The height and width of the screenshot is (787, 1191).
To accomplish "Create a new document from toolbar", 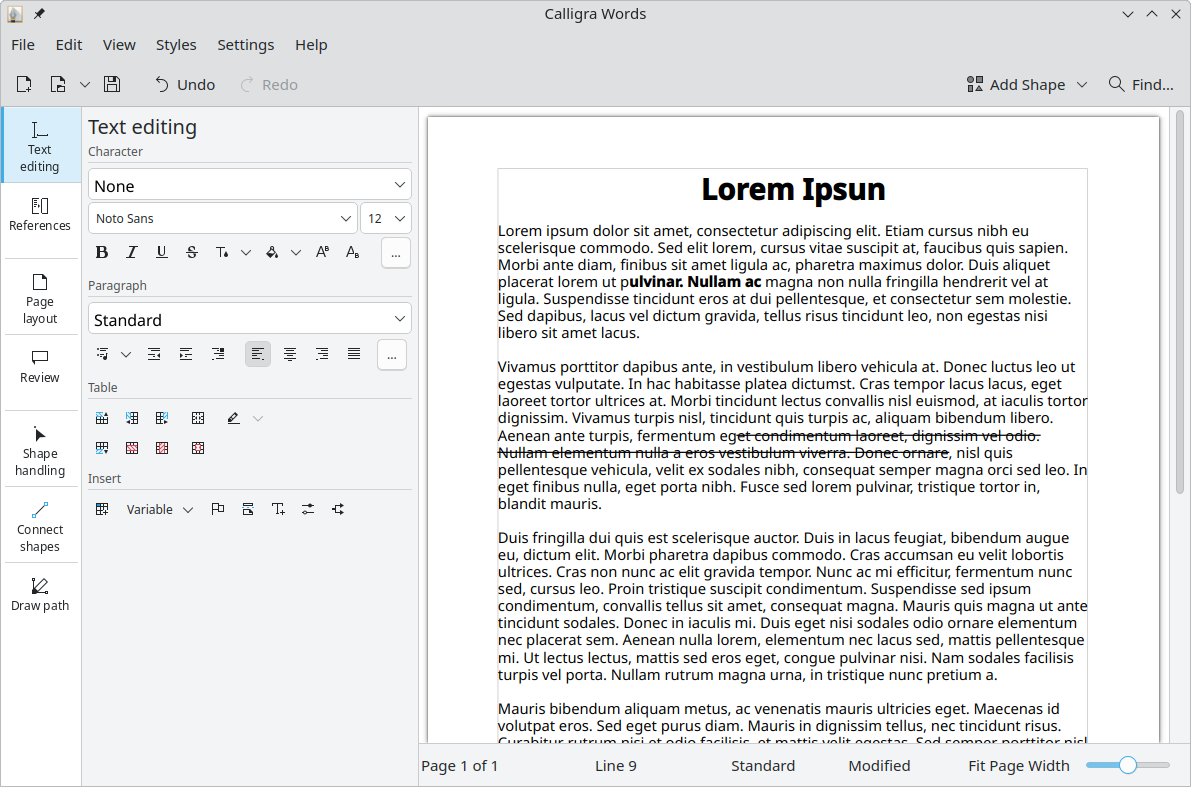I will [x=24, y=85].
